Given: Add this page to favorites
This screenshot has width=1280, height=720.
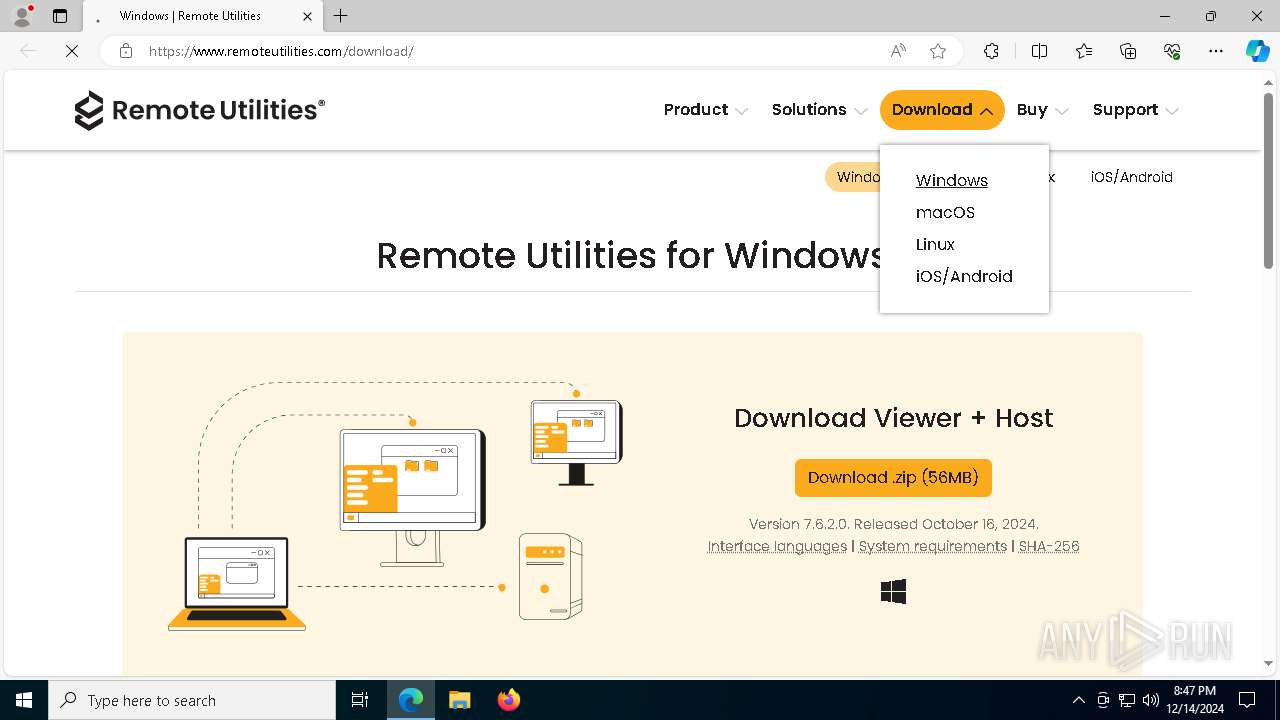Looking at the screenshot, I should pyautogui.click(x=938, y=51).
